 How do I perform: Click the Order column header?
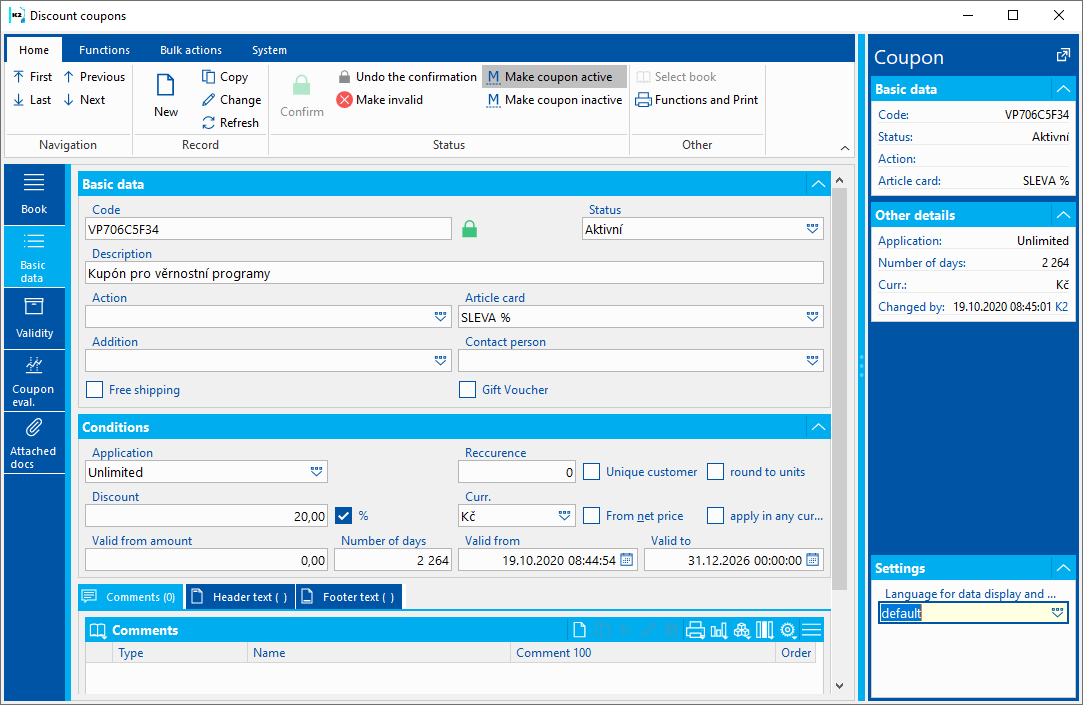796,653
